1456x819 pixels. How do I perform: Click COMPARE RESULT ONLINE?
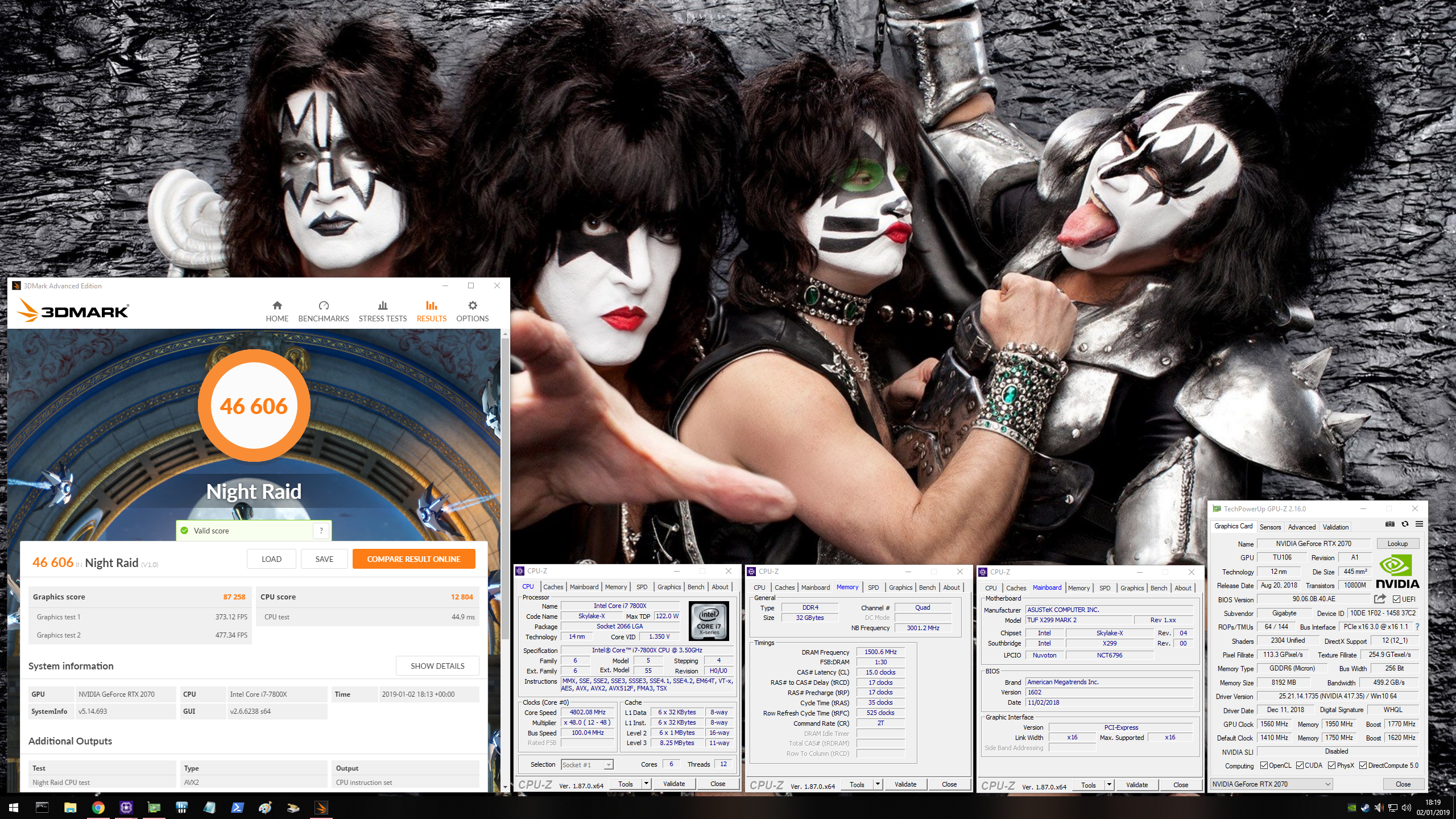[x=413, y=559]
